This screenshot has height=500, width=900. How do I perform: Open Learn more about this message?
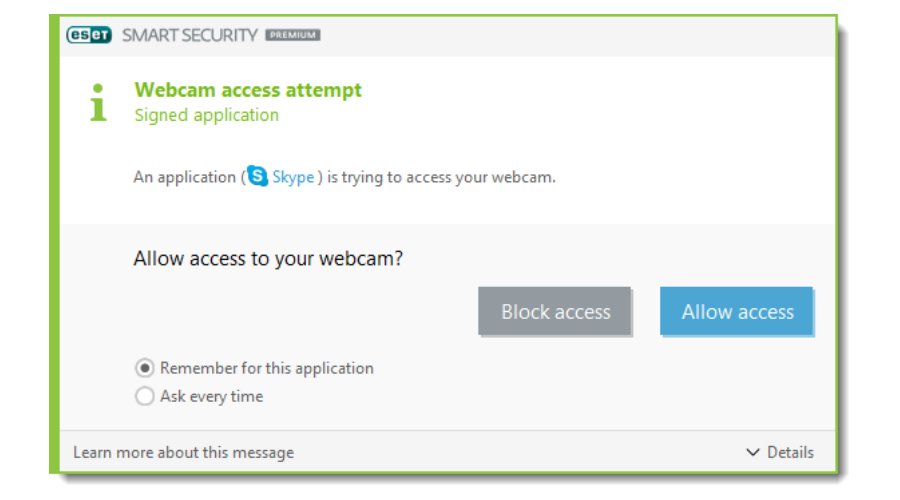[x=184, y=453]
